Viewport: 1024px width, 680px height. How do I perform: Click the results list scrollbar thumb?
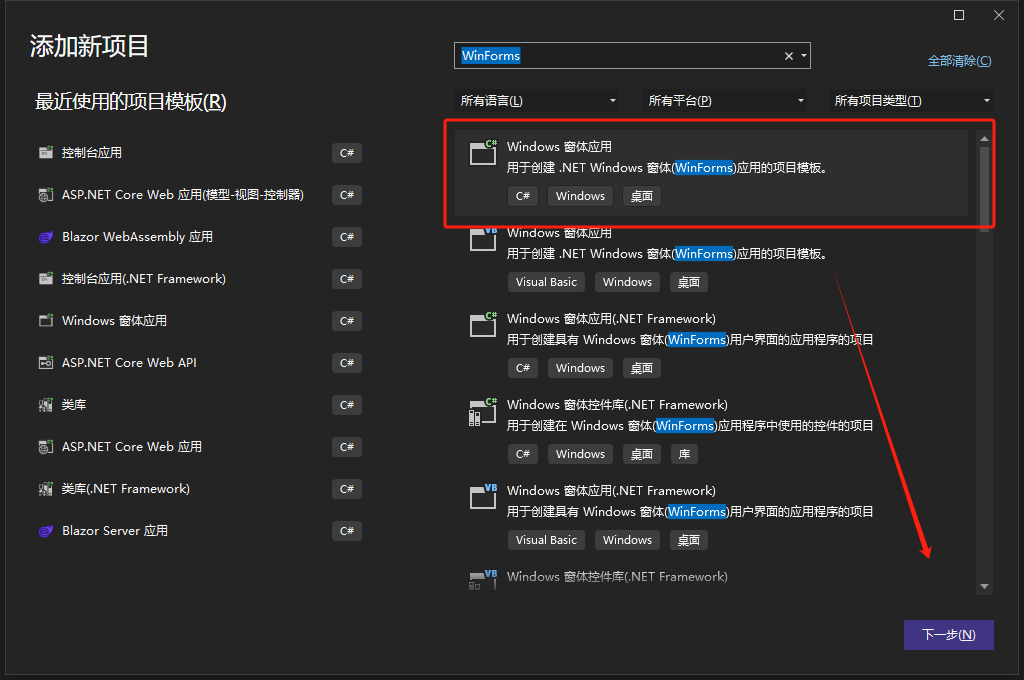[984, 188]
